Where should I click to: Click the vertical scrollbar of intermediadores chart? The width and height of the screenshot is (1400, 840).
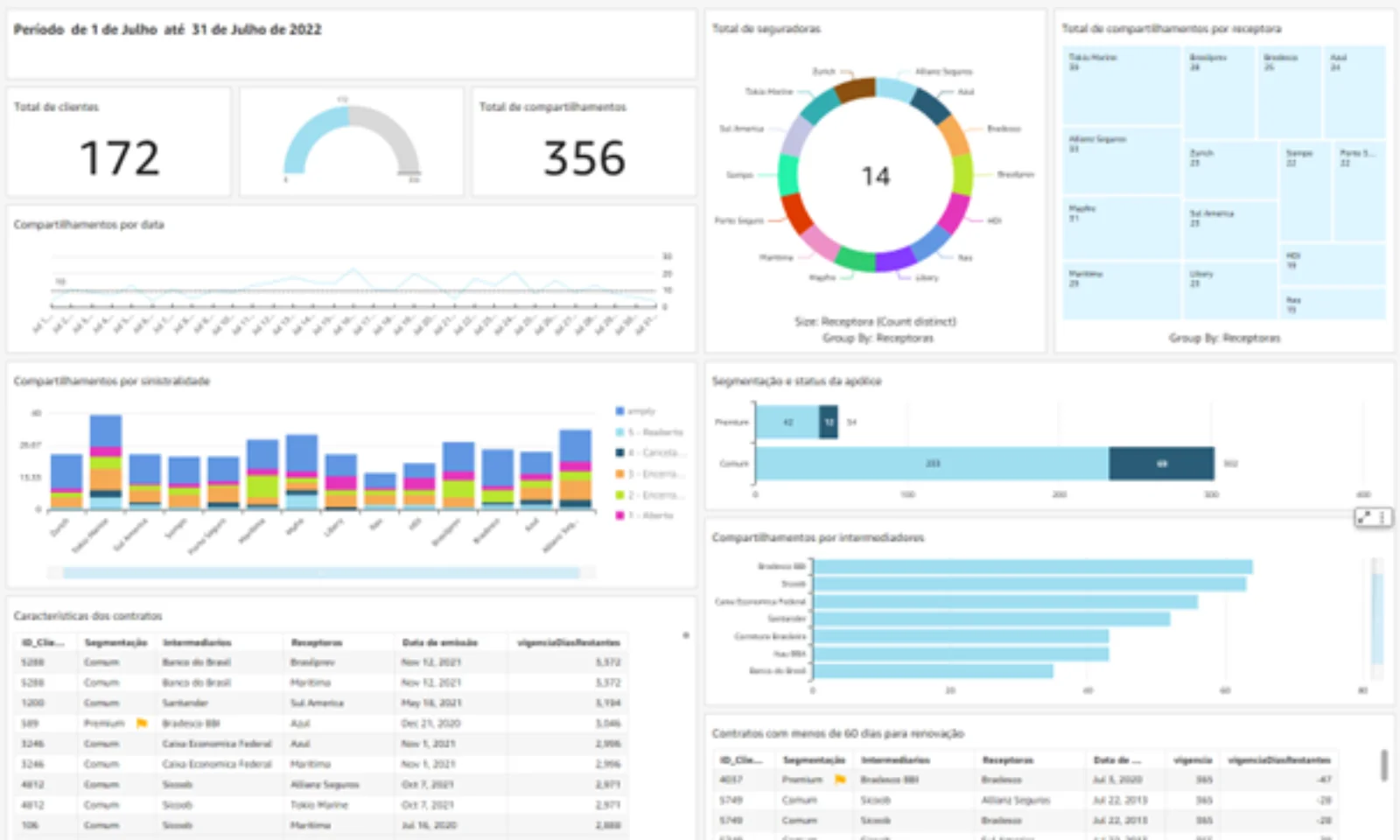point(1377,618)
